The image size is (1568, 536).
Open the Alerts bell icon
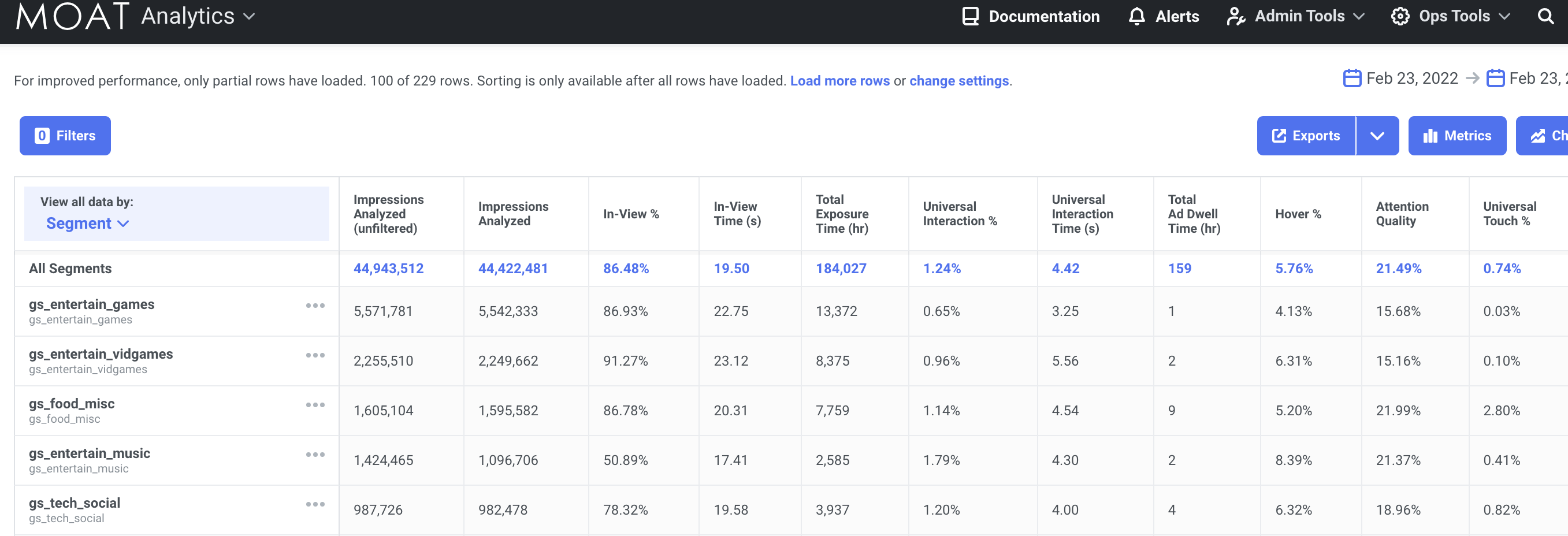1136,16
